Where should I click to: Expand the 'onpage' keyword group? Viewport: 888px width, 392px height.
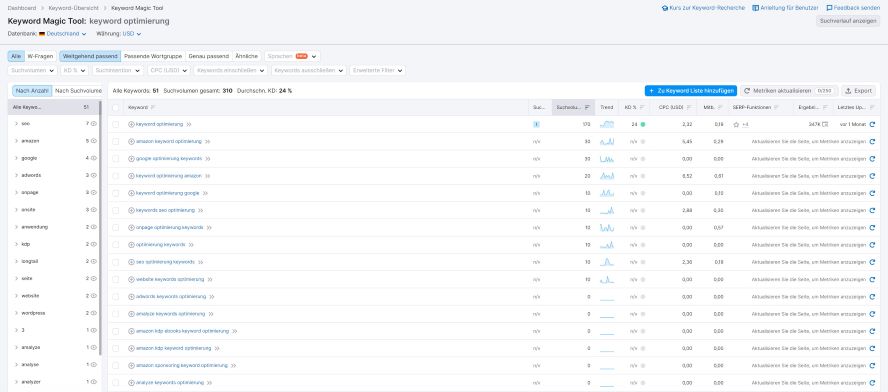click(x=16, y=193)
